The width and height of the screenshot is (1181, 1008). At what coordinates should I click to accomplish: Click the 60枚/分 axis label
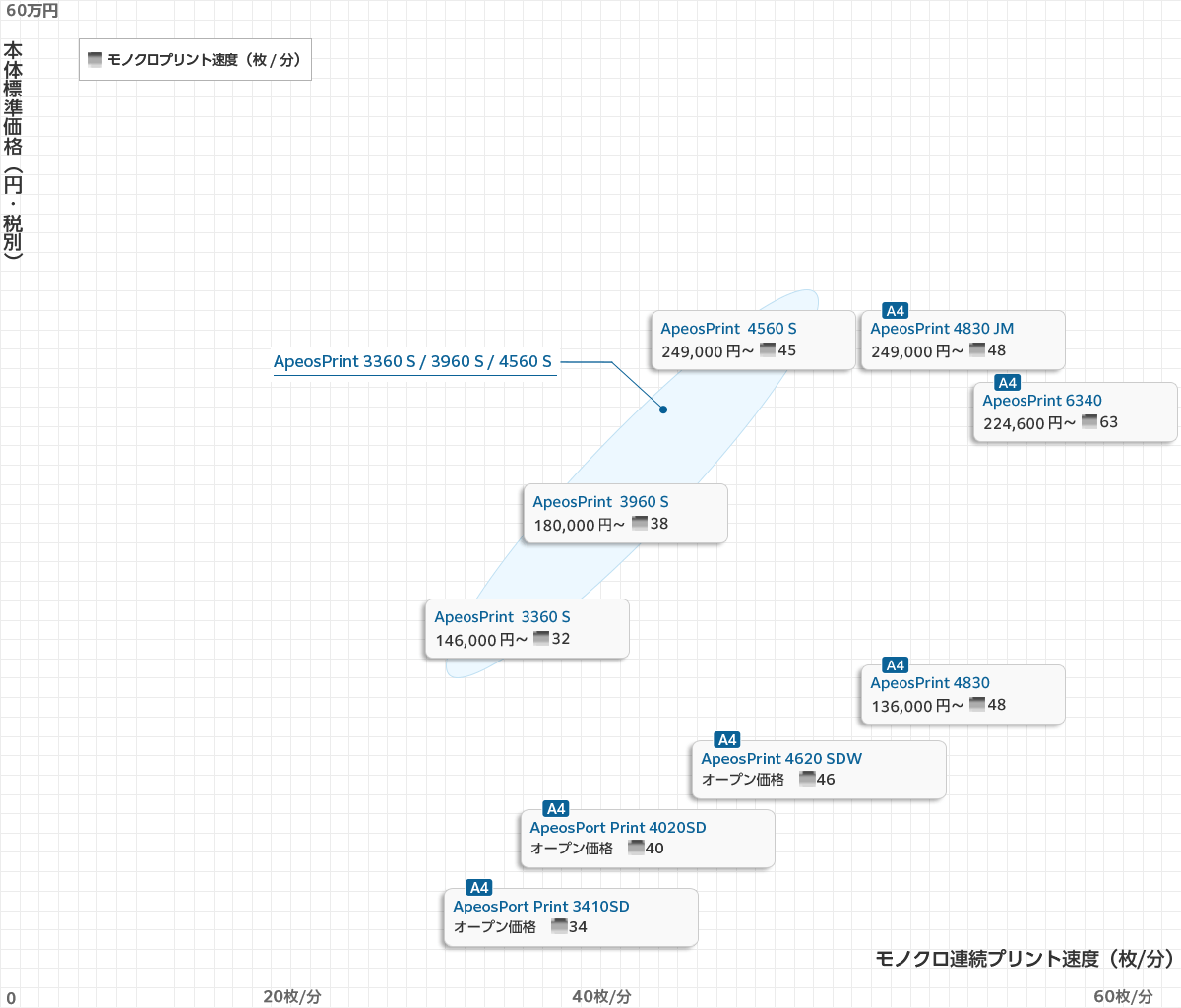[x=1123, y=996]
